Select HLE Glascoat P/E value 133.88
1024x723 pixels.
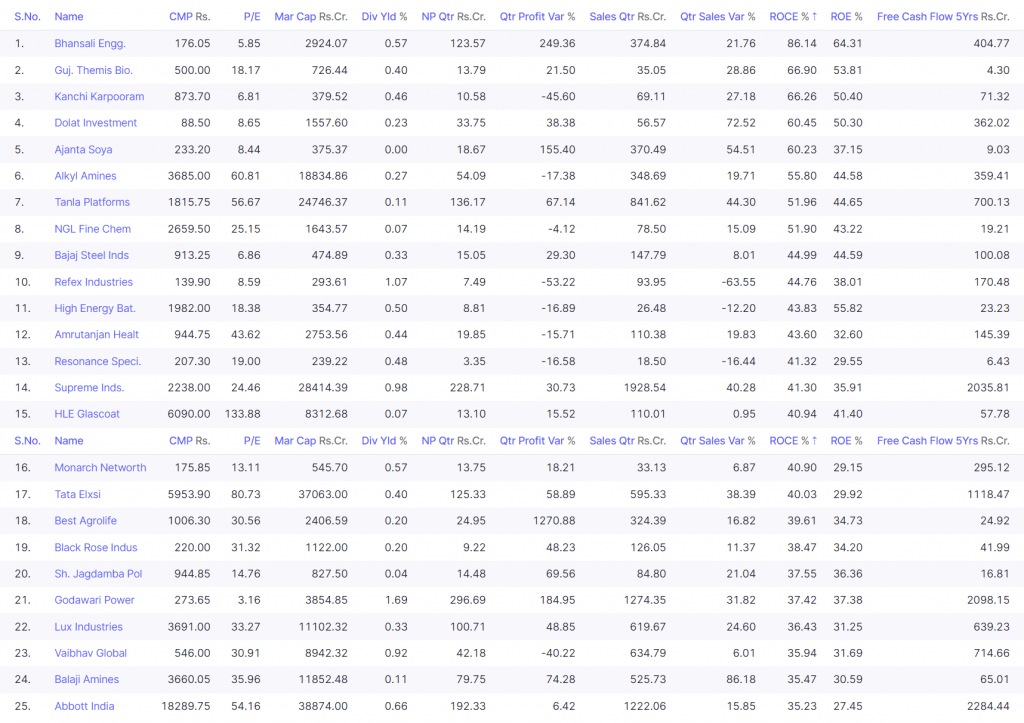(242, 414)
